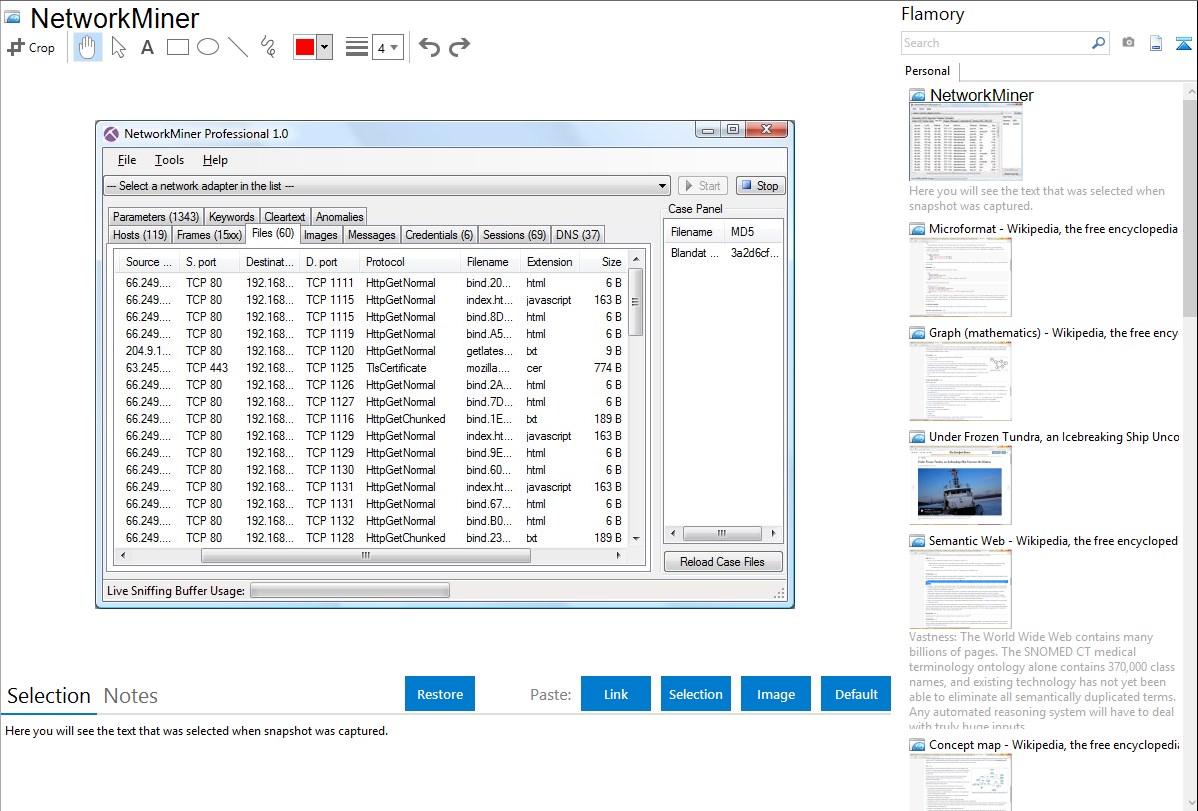Open the Credentials (6) tab
This screenshot has width=1198, height=811.
[x=439, y=235]
